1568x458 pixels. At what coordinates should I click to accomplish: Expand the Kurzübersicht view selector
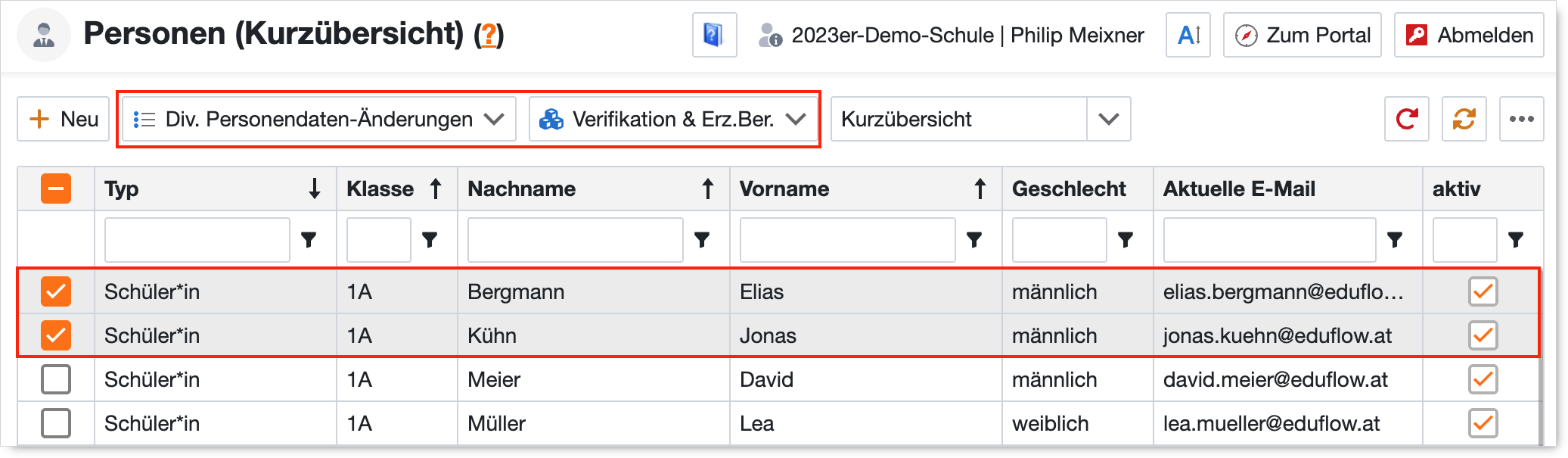[1108, 119]
